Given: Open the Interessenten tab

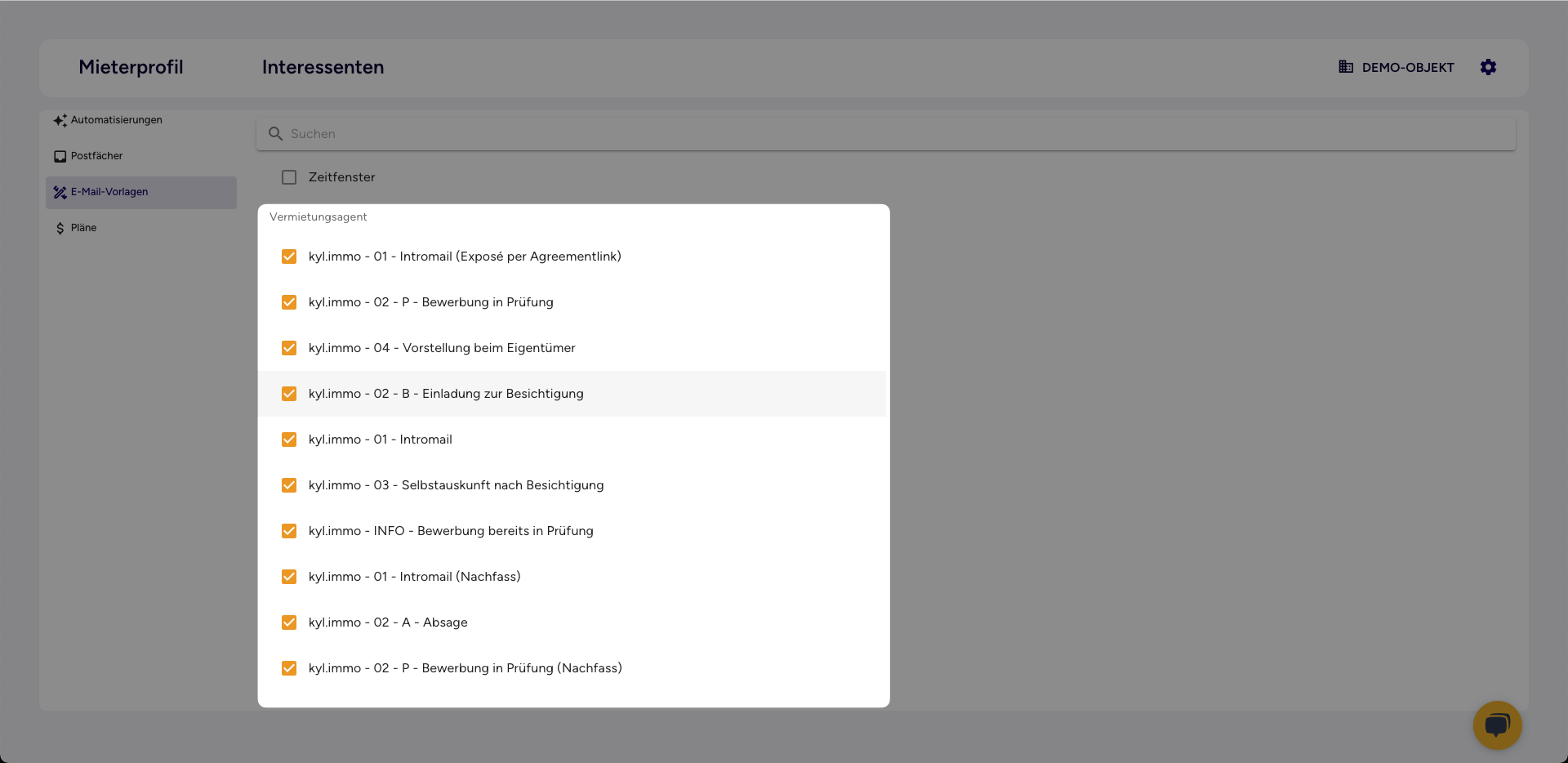Looking at the screenshot, I should click(323, 67).
